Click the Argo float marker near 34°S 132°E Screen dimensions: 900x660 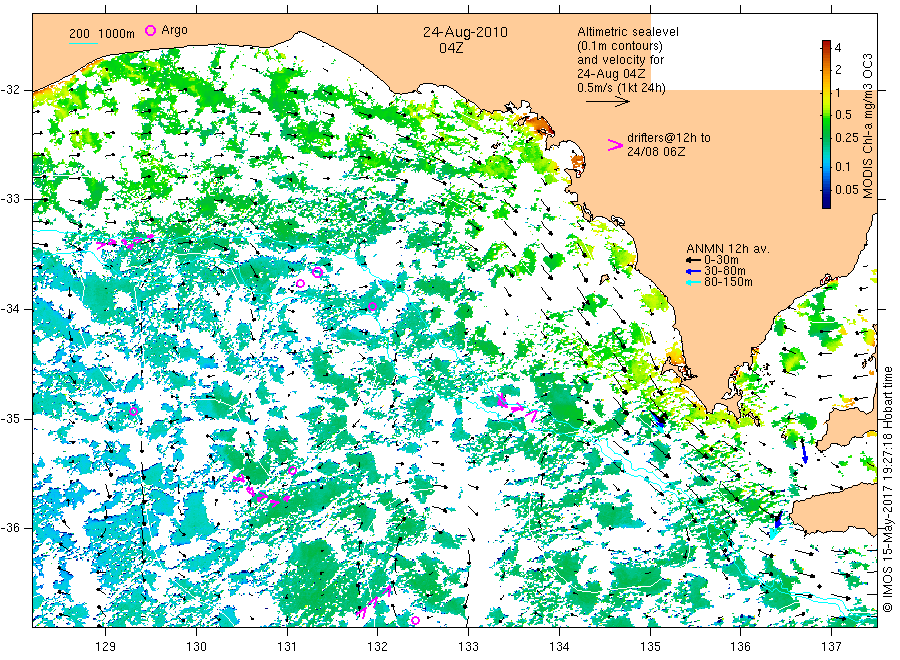[372, 306]
